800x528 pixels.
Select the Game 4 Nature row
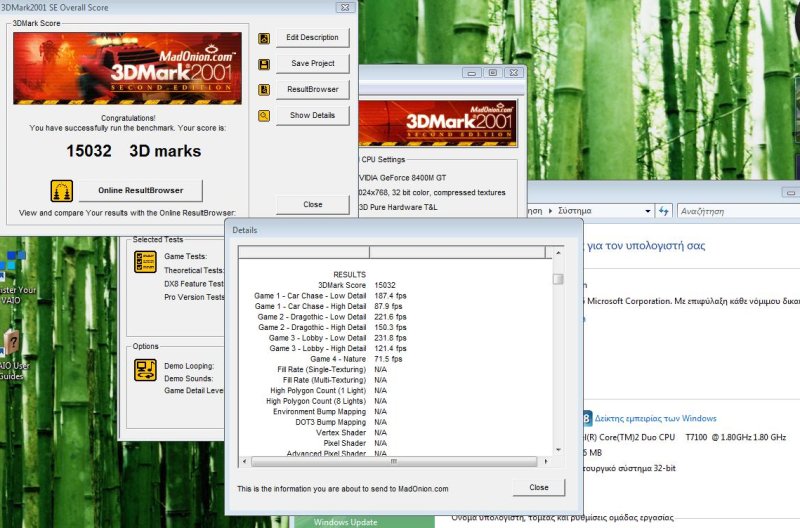356,359
